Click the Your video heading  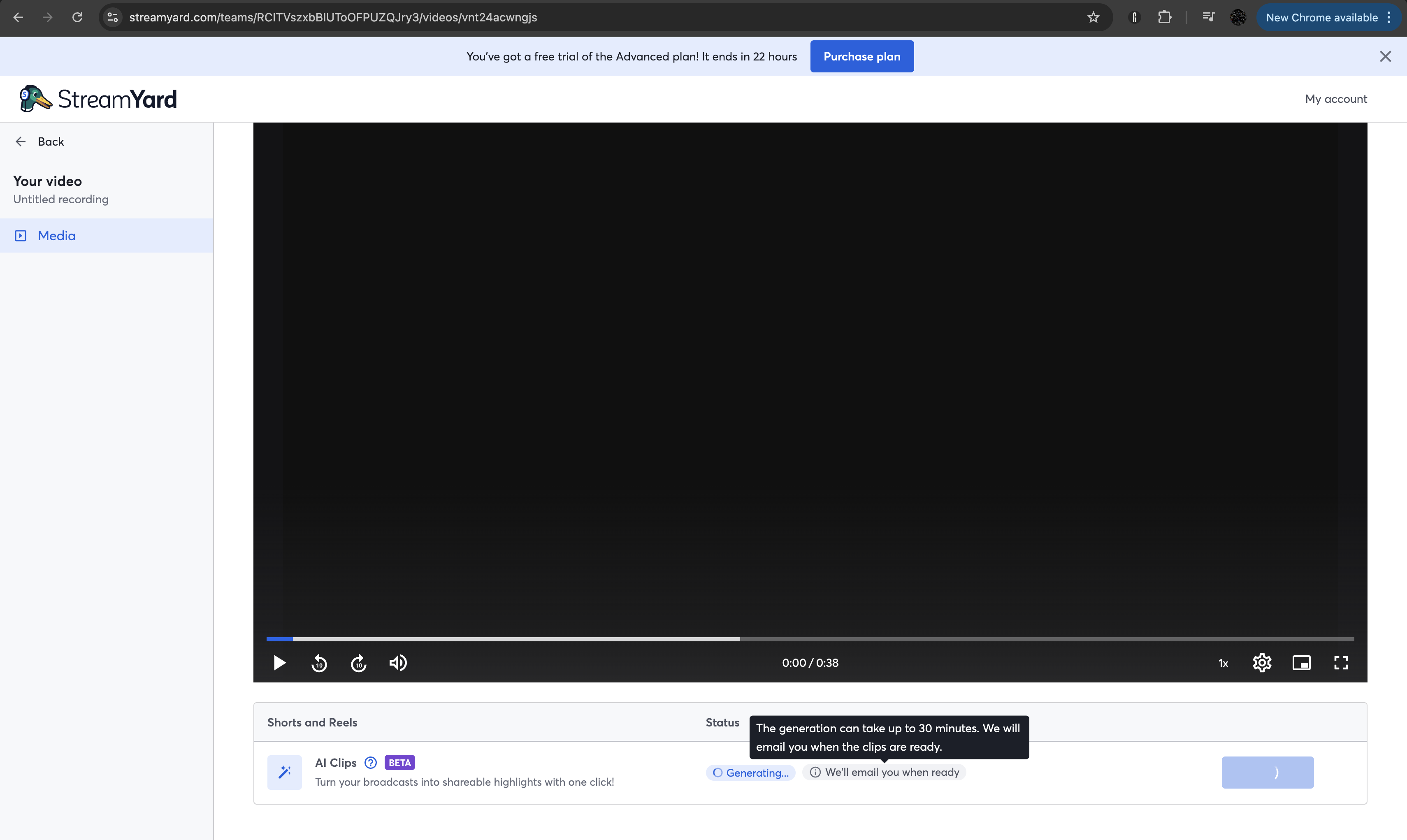(x=48, y=181)
